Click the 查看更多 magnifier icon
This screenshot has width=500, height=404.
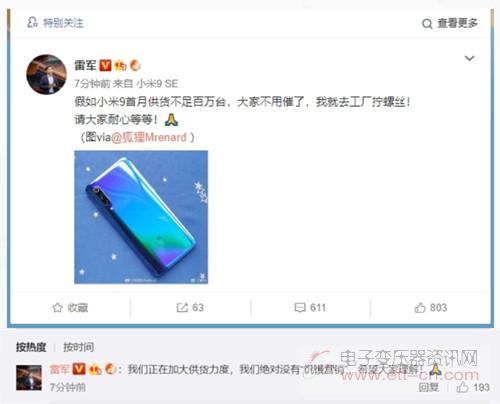(427, 24)
